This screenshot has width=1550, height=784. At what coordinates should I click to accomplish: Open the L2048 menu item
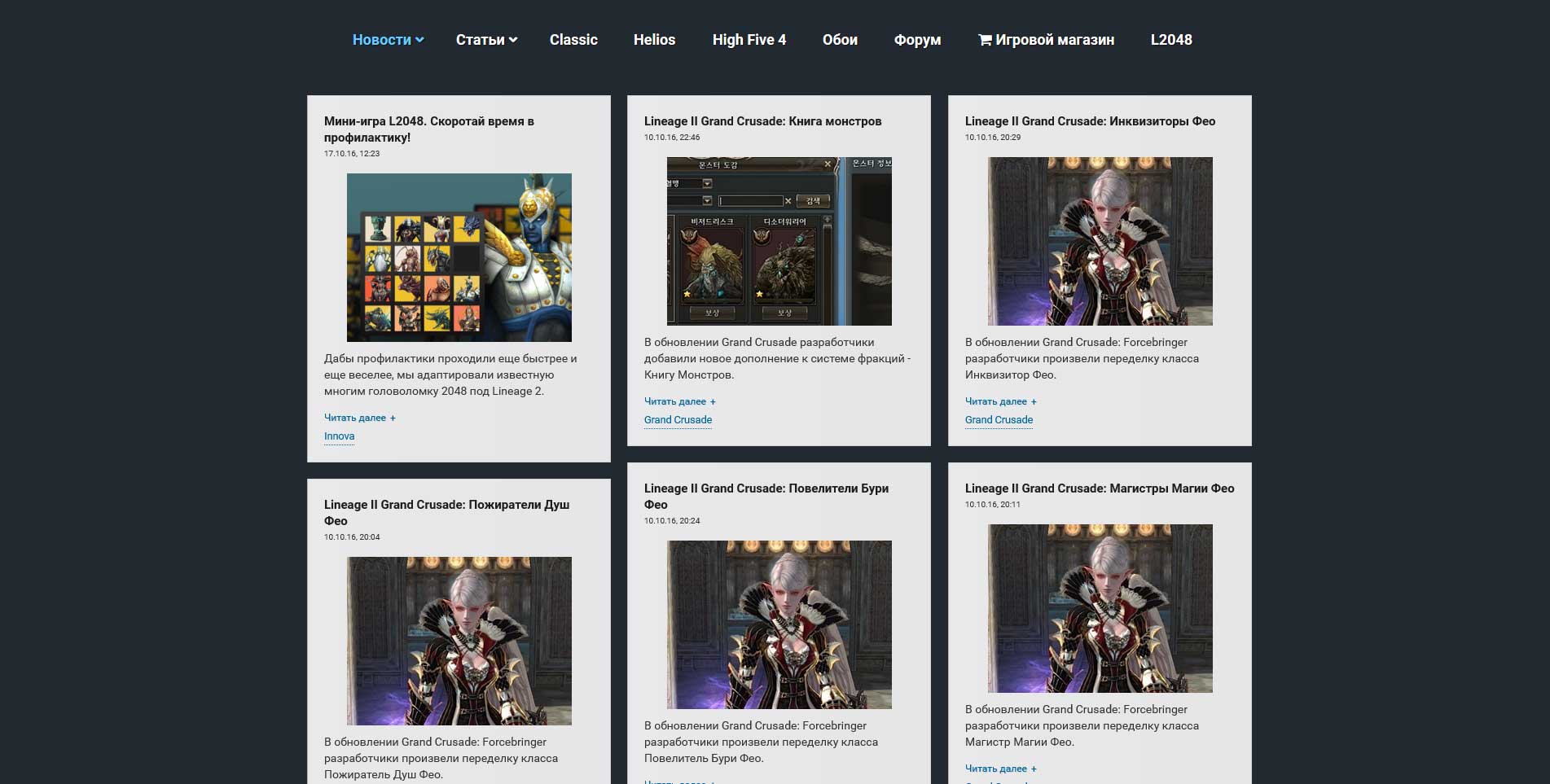pyautogui.click(x=1171, y=40)
